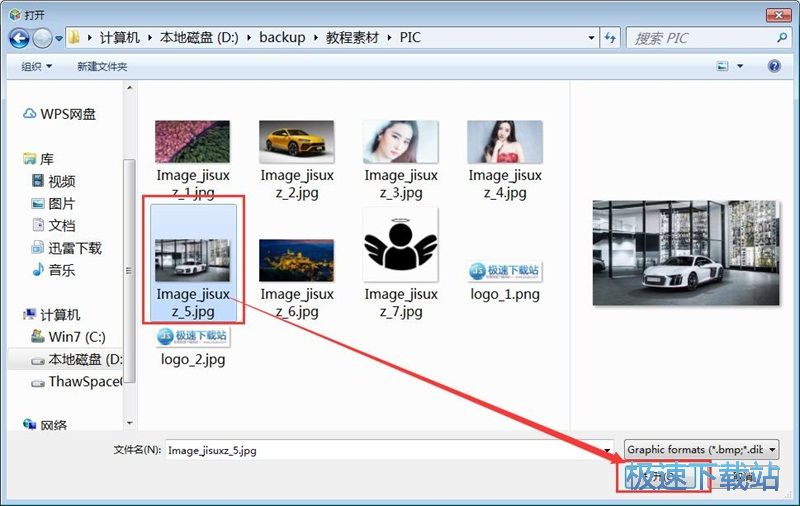Open the 组织 dropdown menu

37,66
